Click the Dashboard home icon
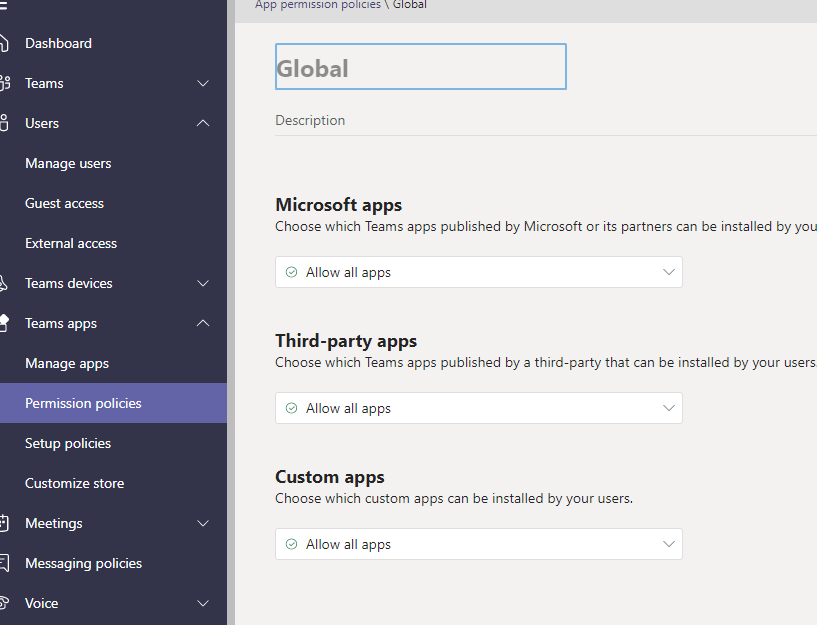817x626 pixels. (4, 43)
